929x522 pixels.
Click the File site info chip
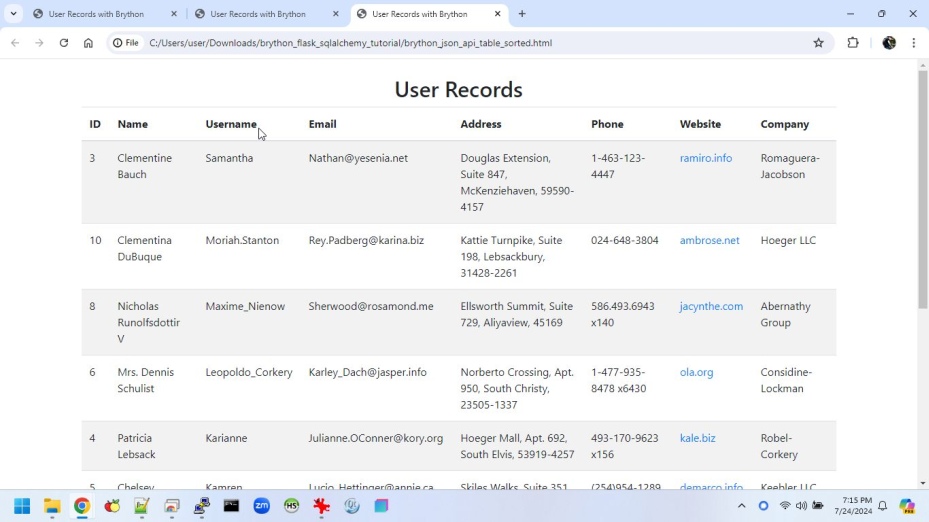click(126, 43)
